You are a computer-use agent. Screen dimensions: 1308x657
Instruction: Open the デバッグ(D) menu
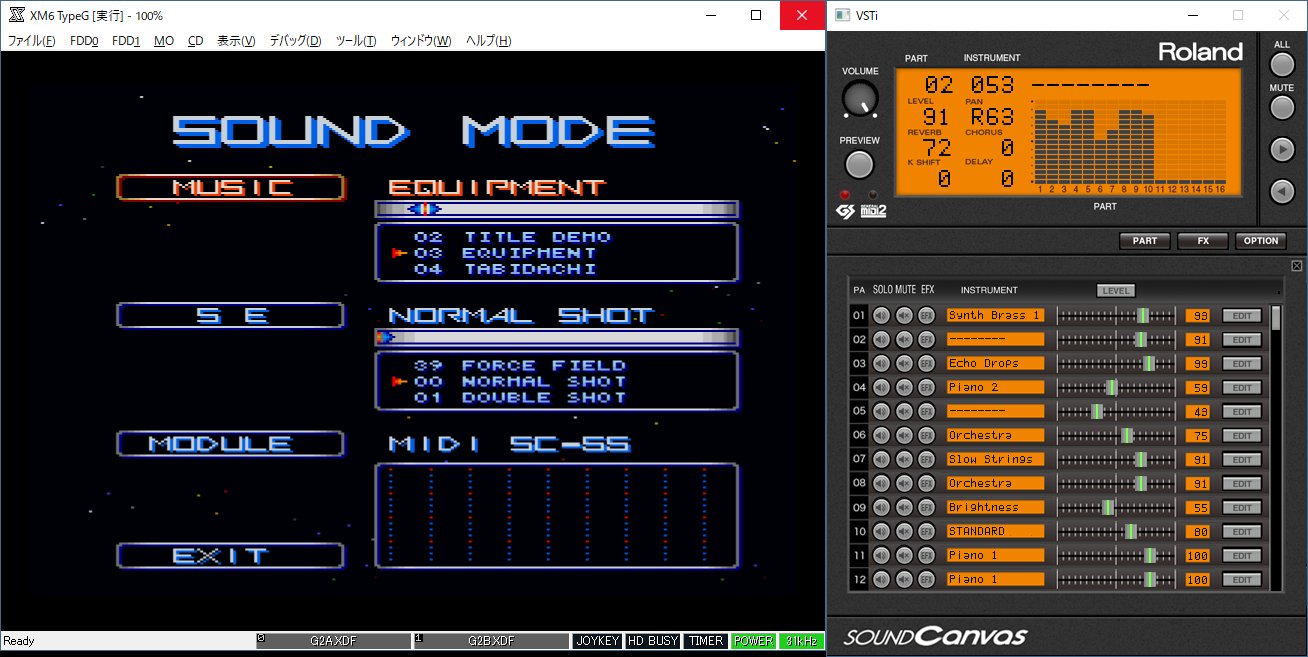pos(295,41)
